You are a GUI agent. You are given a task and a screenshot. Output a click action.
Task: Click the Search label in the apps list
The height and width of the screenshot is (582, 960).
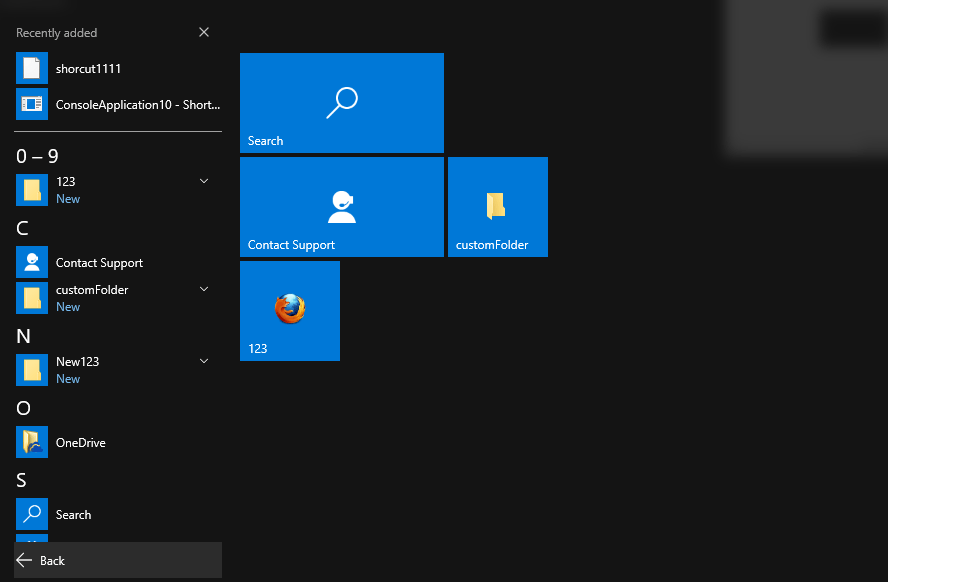tap(73, 515)
